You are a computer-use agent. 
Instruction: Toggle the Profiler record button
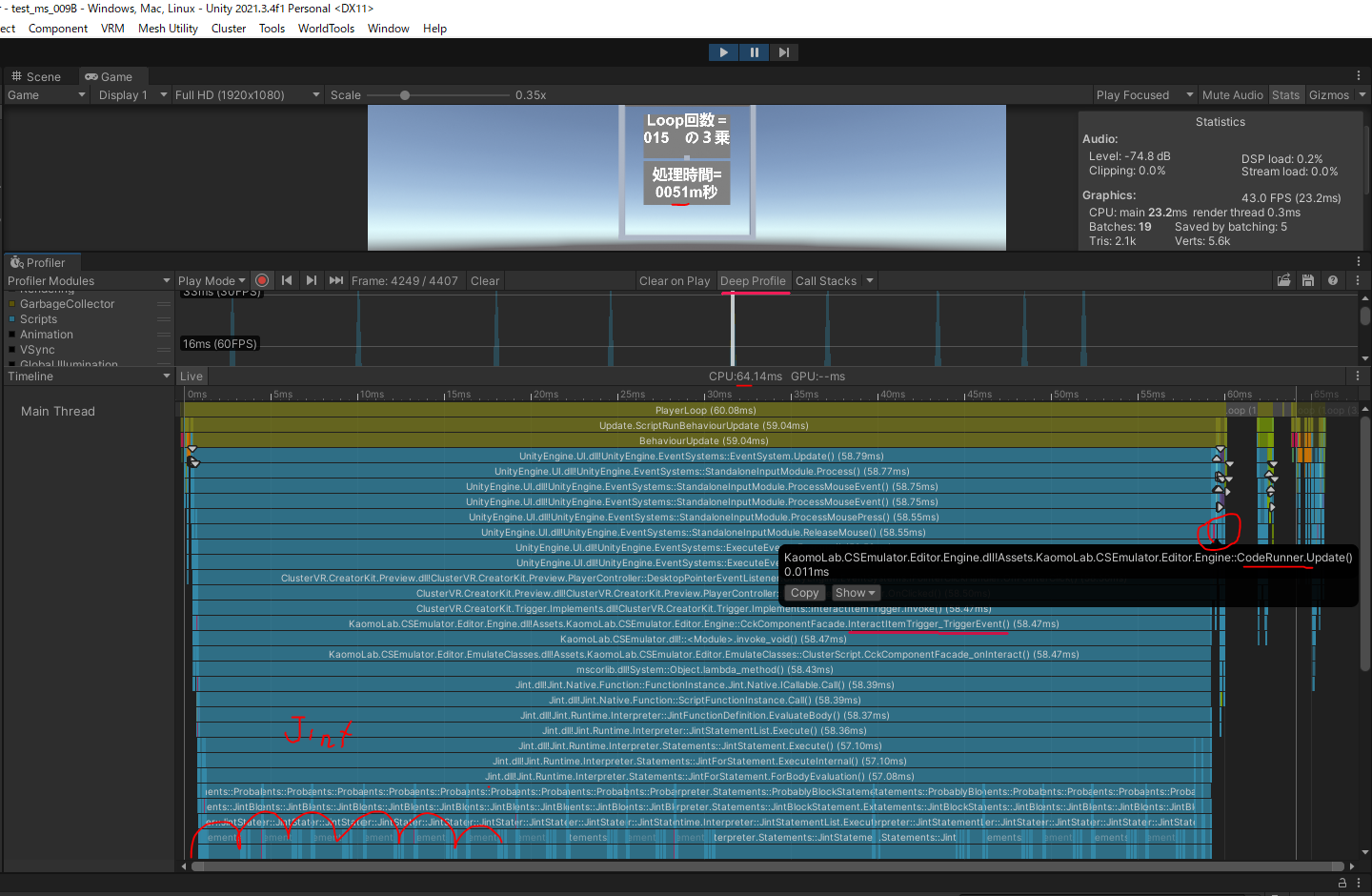click(262, 280)
